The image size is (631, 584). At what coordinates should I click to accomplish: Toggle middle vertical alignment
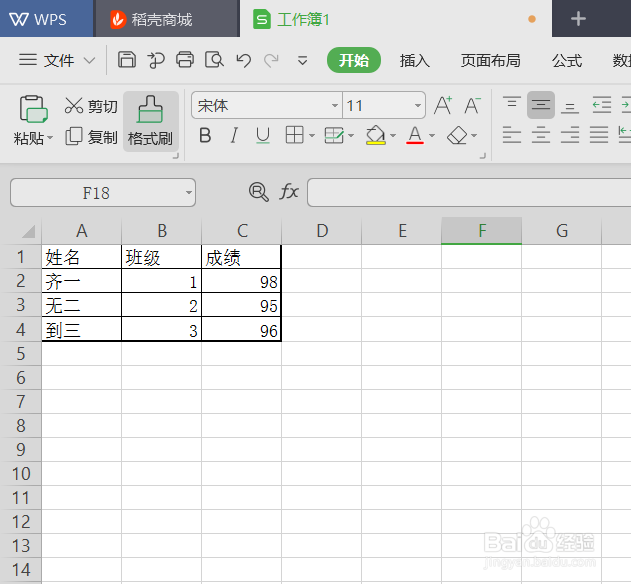pyautogui.click(x=541, y=105)
